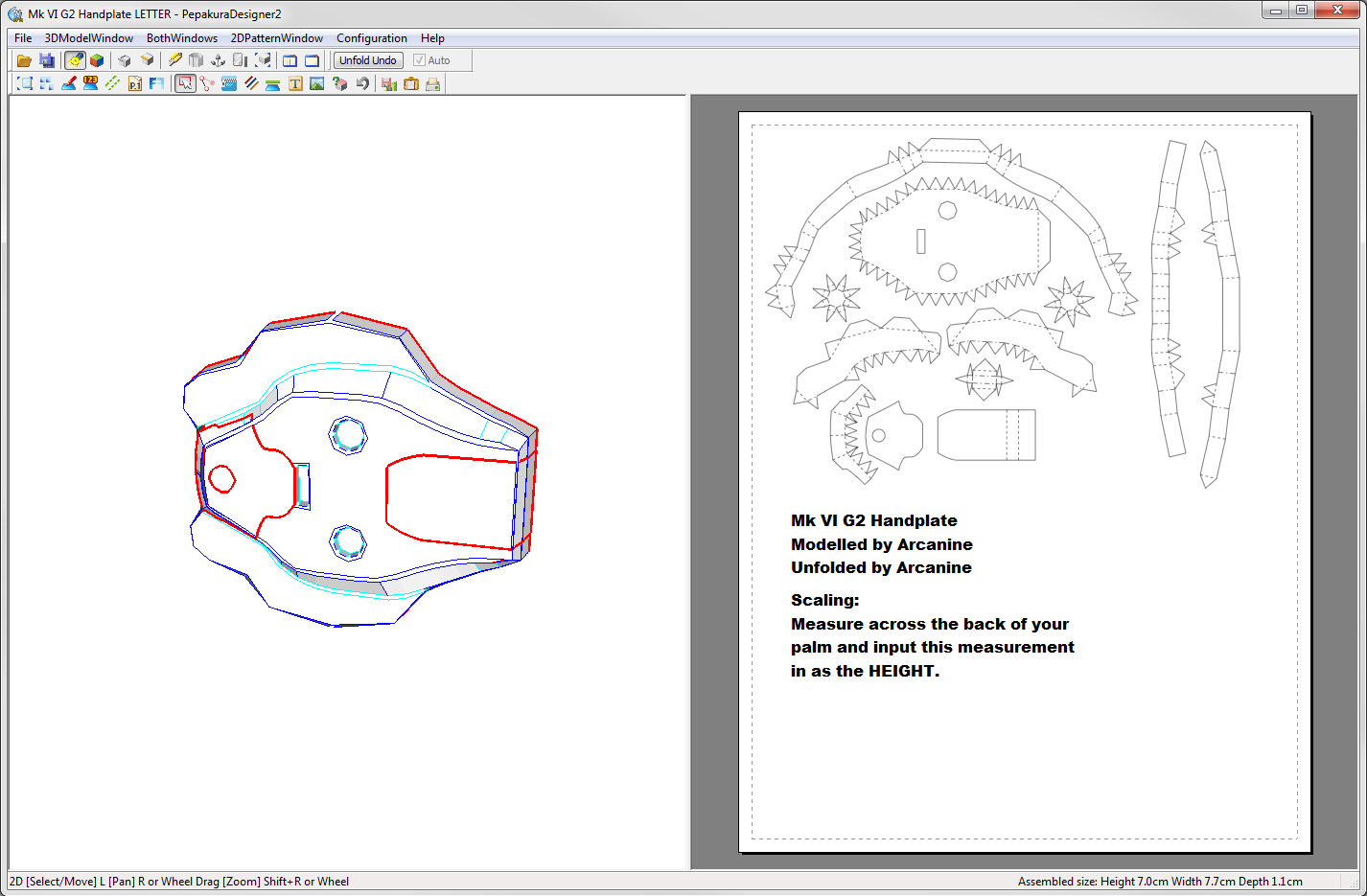The height and width of the screenshot is (896, 1367).
Task: Click the "in as the HEIGHT." text line
Action: pyautogui.click(x=865, y=671)
